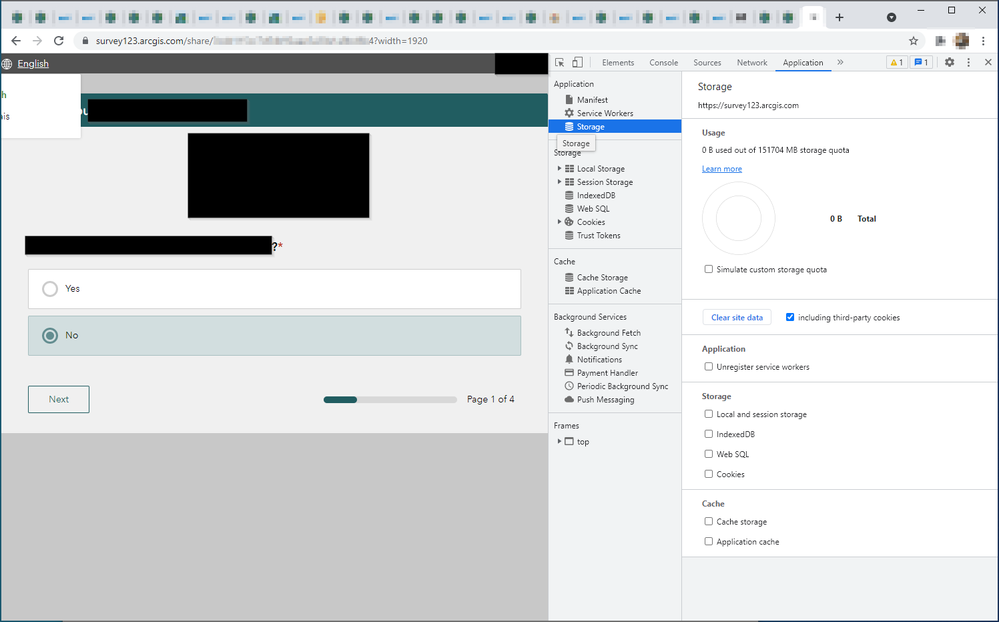Viewport: 999px width, 622px height.
Task: Open Background Fetch service
Action: coord(608,333)
